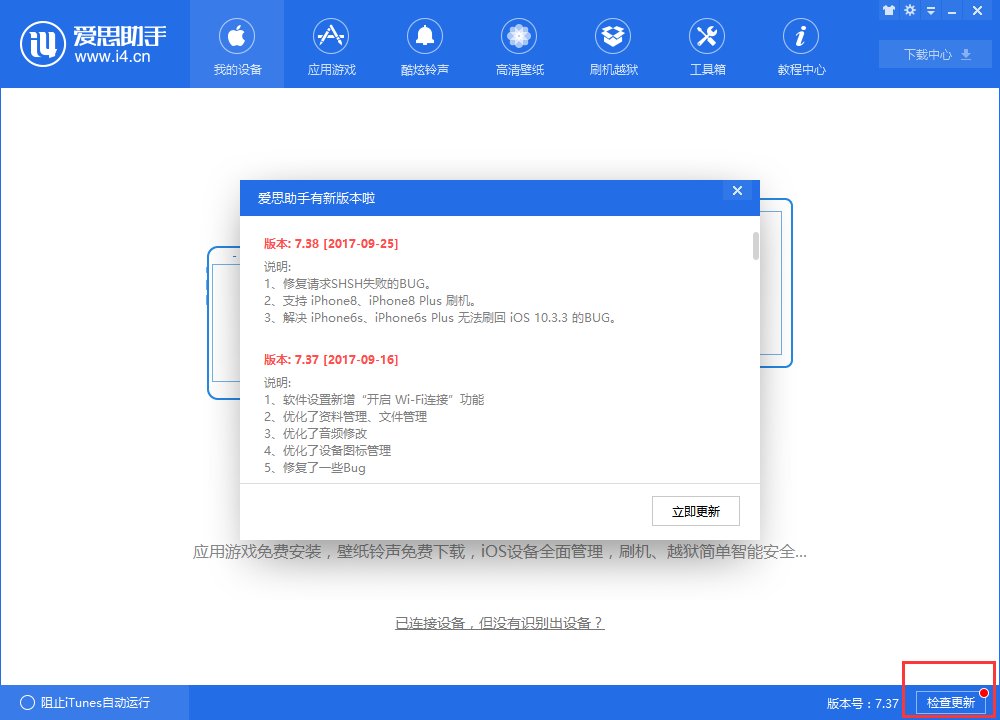This screenshot has width=1000, height=720.
Task: Click the shirt-shaped skin/theme icon in titlebar
Action: coord(889,11)
